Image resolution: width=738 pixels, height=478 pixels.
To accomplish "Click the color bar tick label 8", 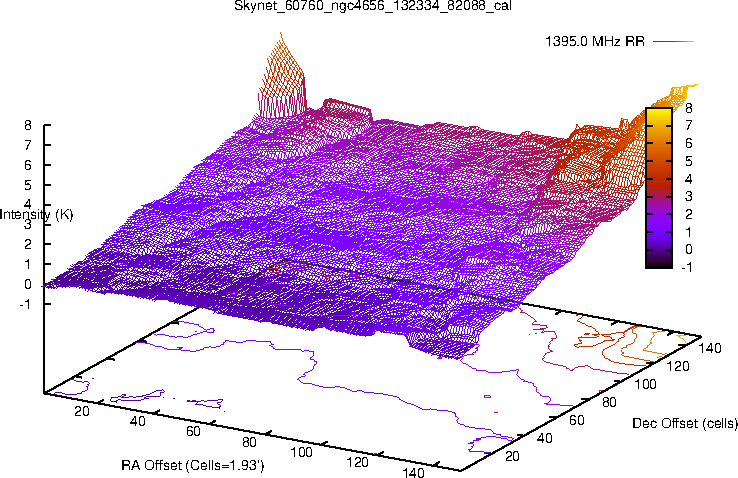I will (689, 108).
